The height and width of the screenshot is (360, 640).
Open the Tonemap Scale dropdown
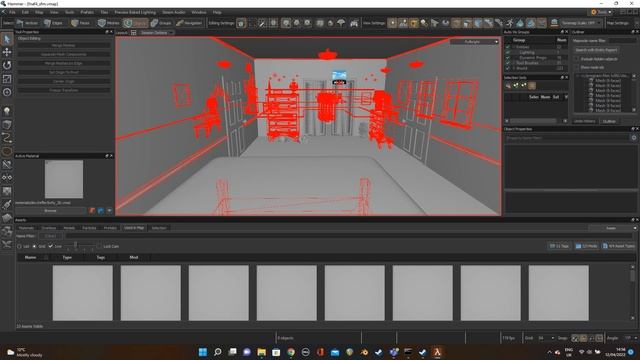click(580, 23)
